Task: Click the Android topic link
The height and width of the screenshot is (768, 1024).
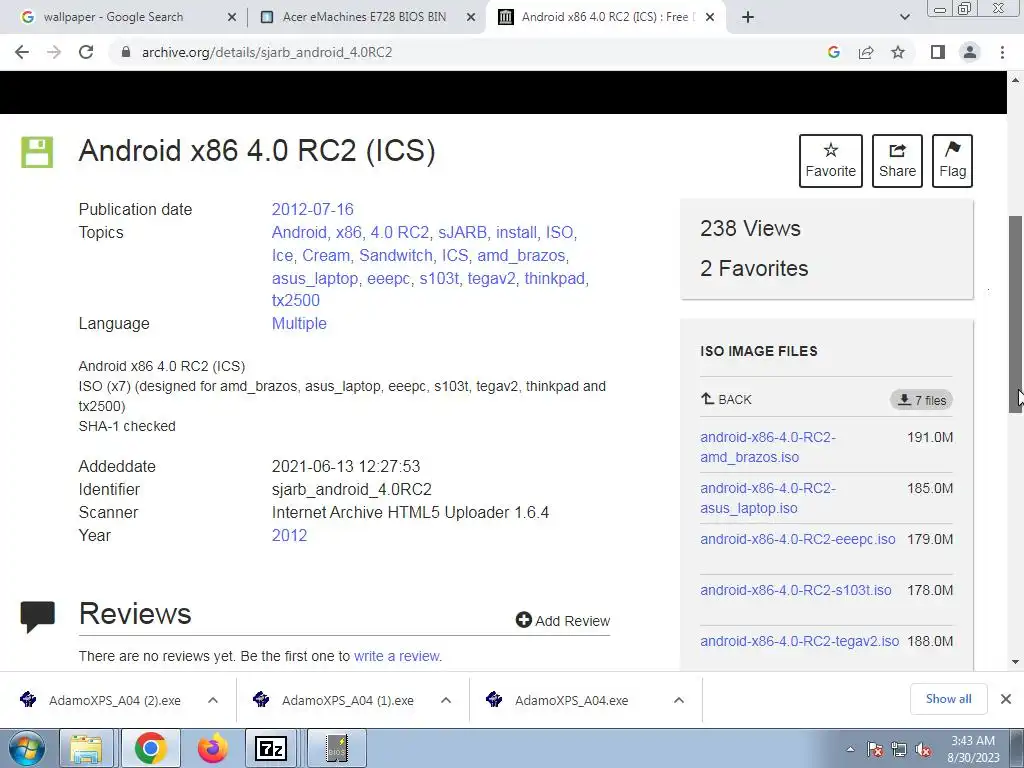Action: [300, 232]
